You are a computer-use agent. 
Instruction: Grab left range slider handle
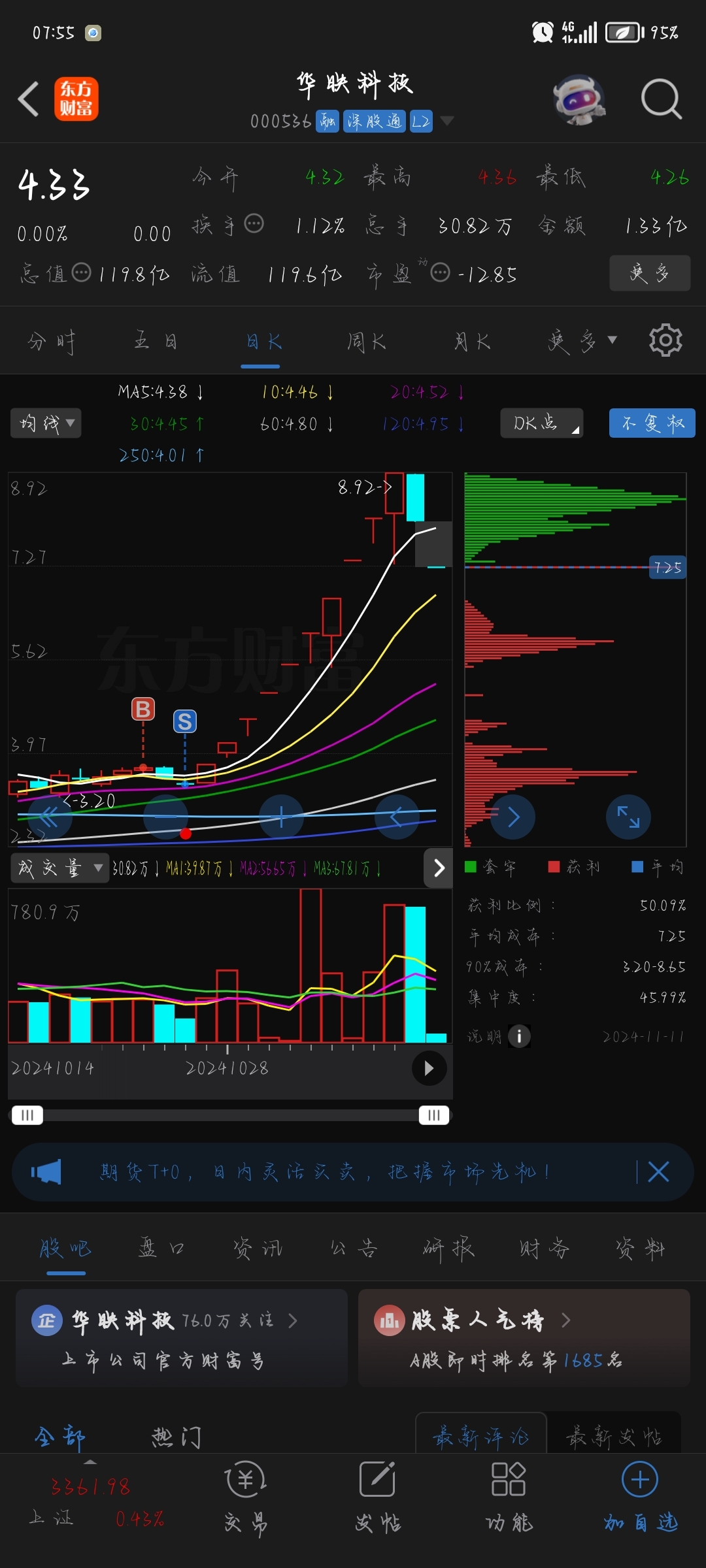tap(27, 1115)
